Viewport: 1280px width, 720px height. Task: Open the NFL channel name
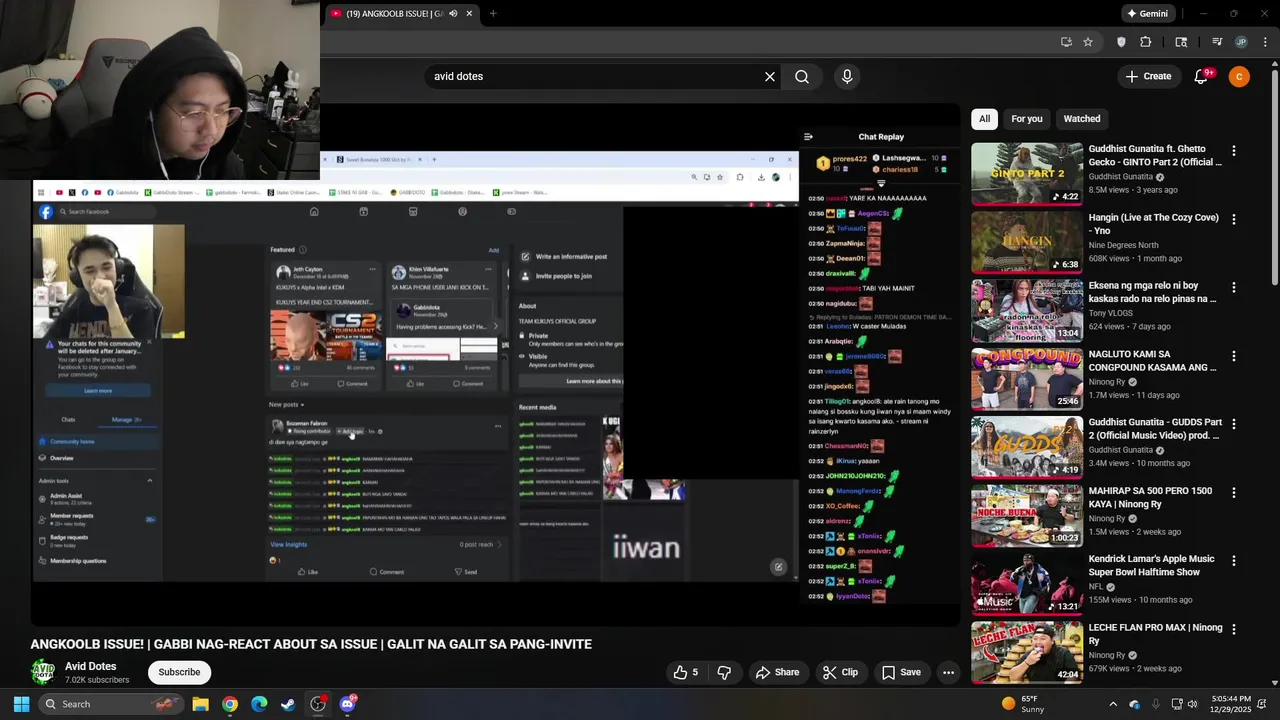[x=1096, y=587]
